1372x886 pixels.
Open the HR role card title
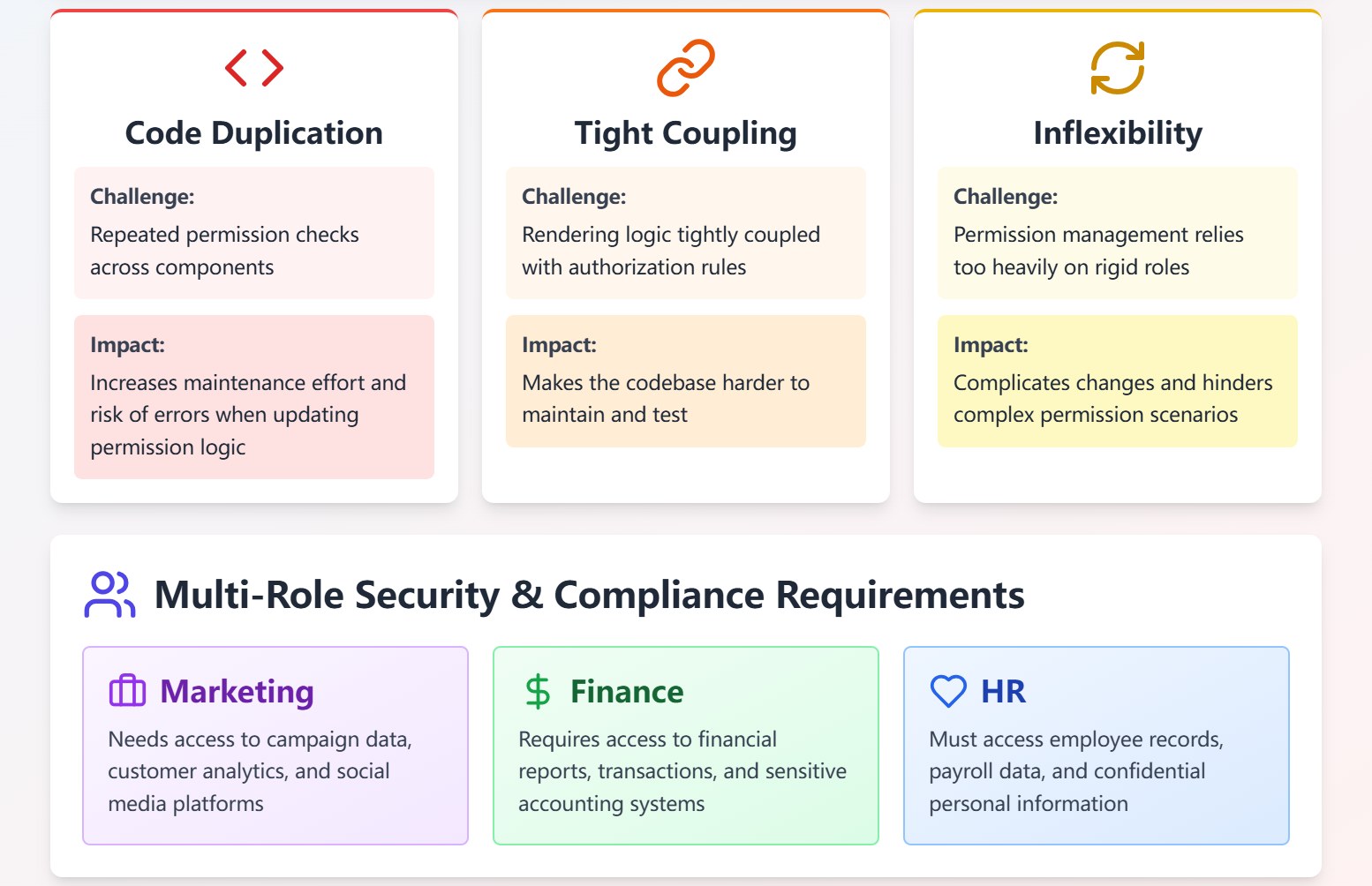(x=1003, y=691)
